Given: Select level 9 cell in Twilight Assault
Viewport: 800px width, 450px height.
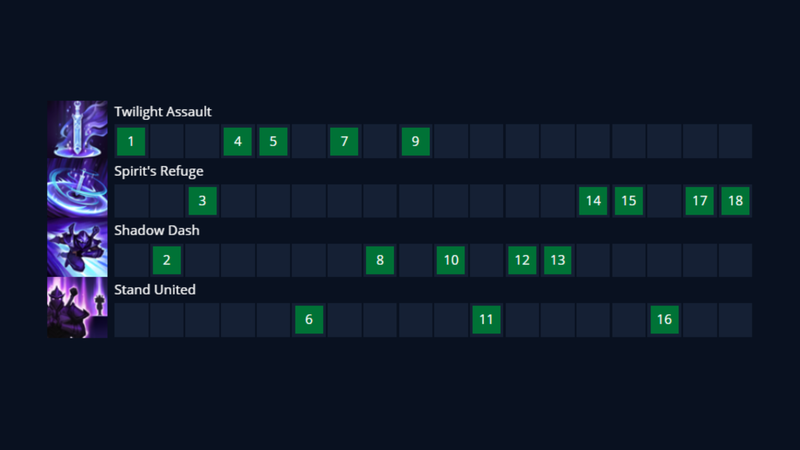Looking at the screenshot, I should pyautogui.click(x=416, y=141).
